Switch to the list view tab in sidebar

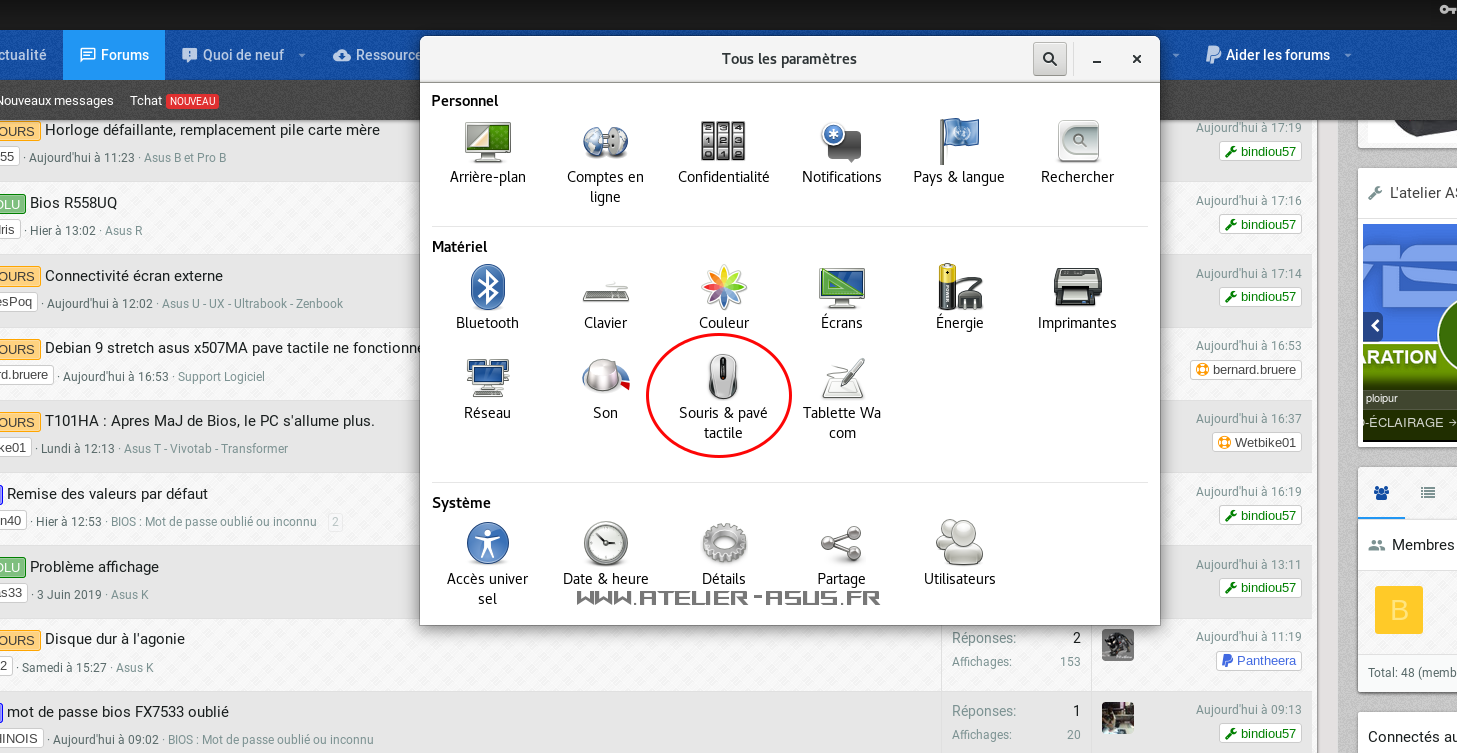click(1427, 492)
